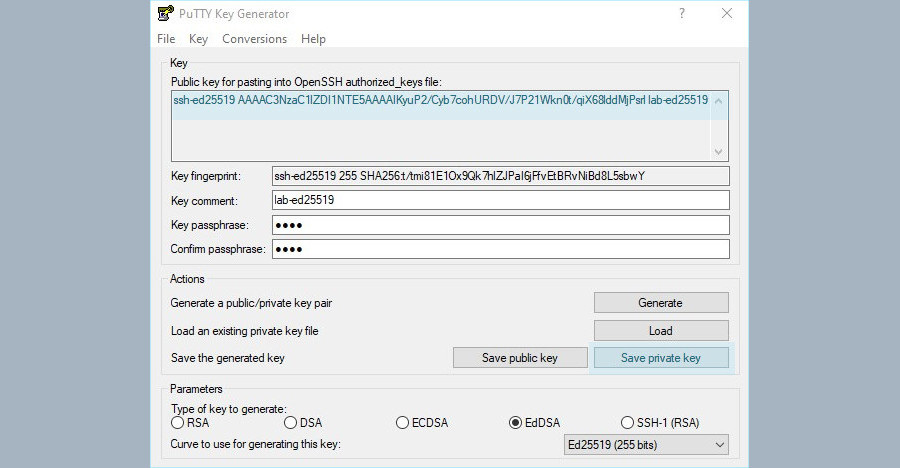Click the Key comment field
This screenshot has width=900, height=468.
[501, 200]
